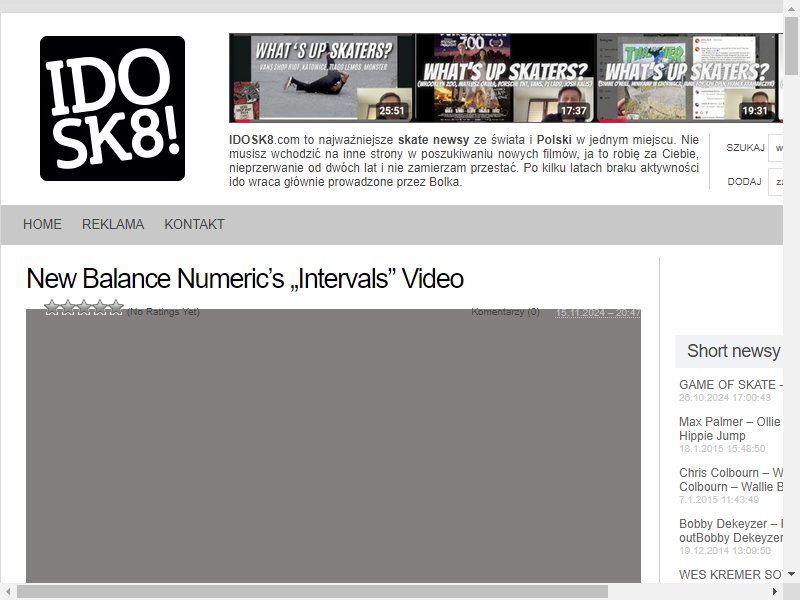The height and width of the screenshot is (600, 800).
Task: Open the 25:51 What's Up Skaters video thumbnail
Action: coord(322,78)
